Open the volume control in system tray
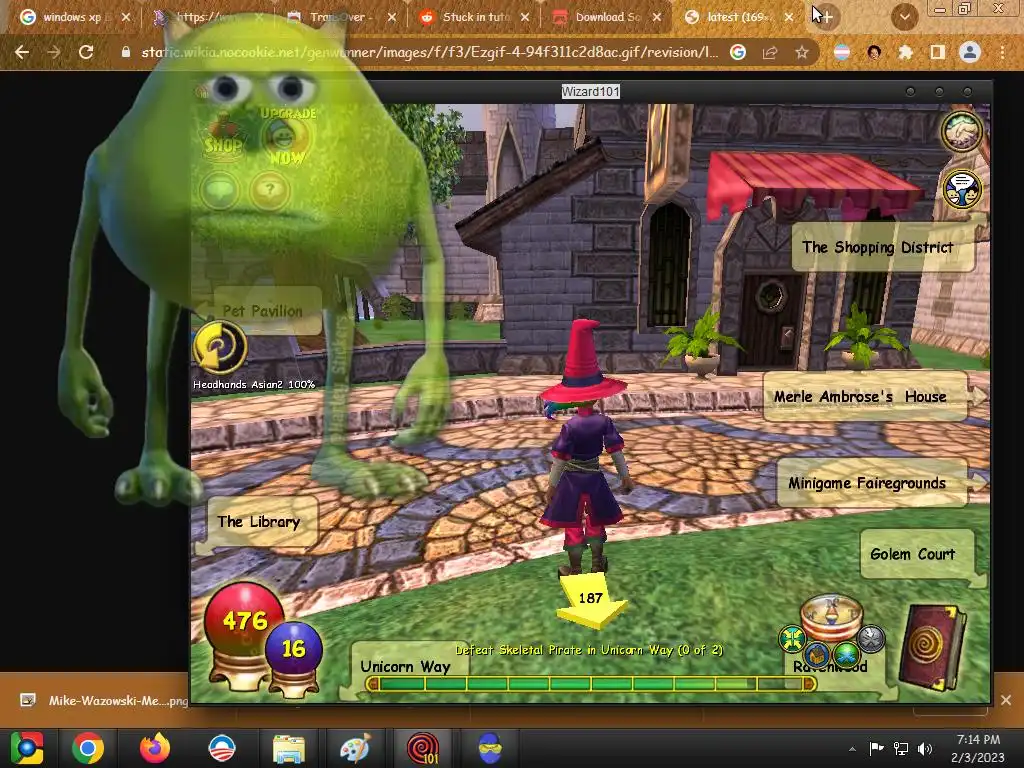 [x=925, y=748]
